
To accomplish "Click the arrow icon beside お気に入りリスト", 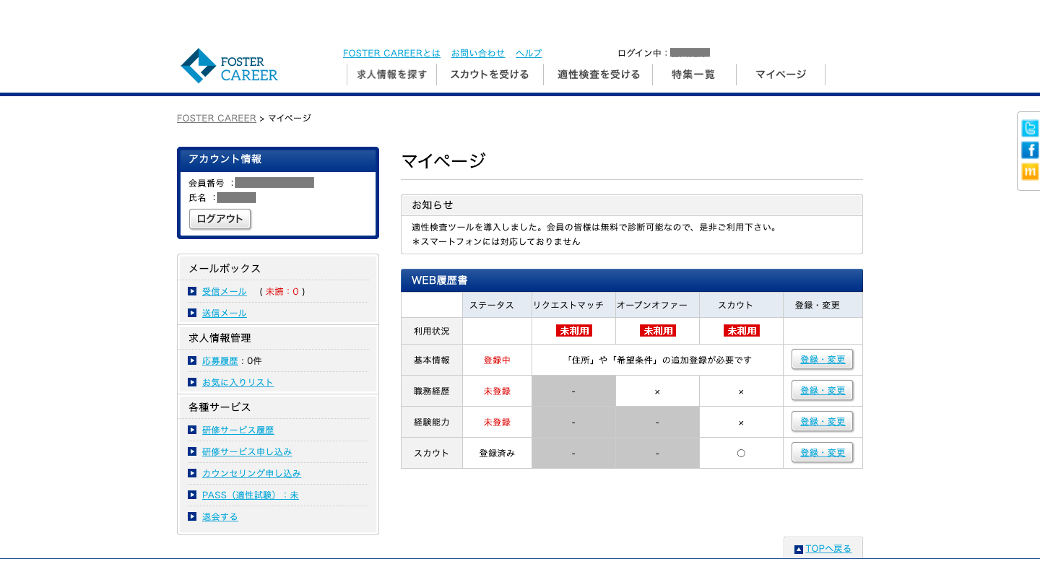I will click(192, 382).
